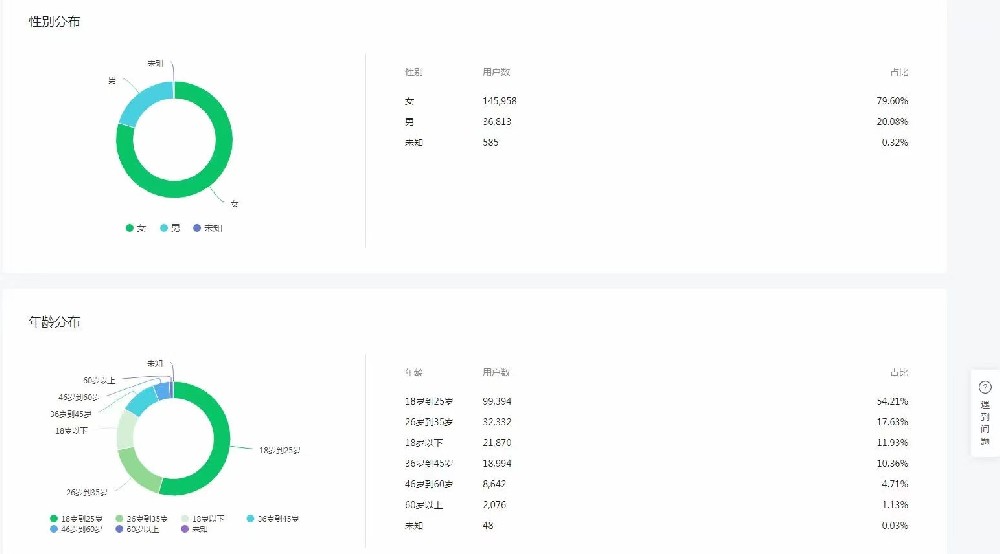Click the 18岁以下 row label in age table
The height and width of the screenshot is (554, 1000).
tap(423, 442)
